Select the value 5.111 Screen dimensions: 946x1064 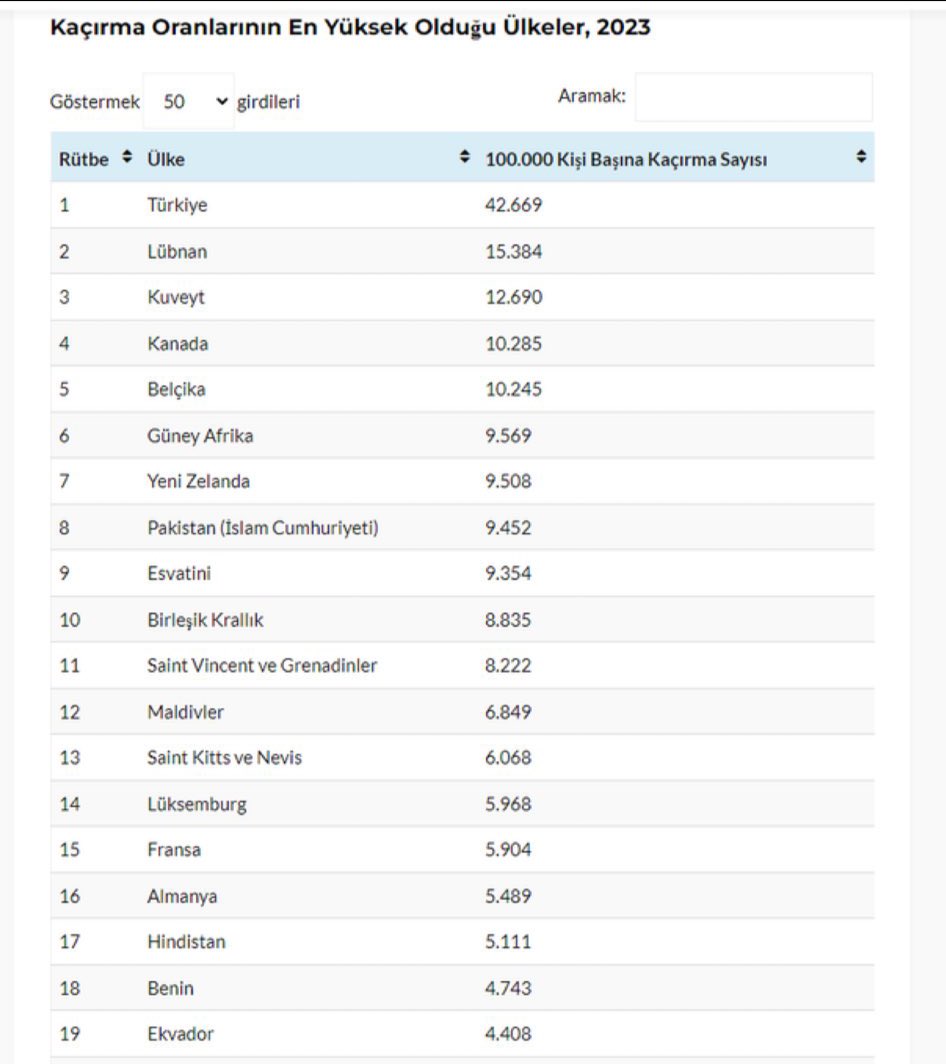508,942
